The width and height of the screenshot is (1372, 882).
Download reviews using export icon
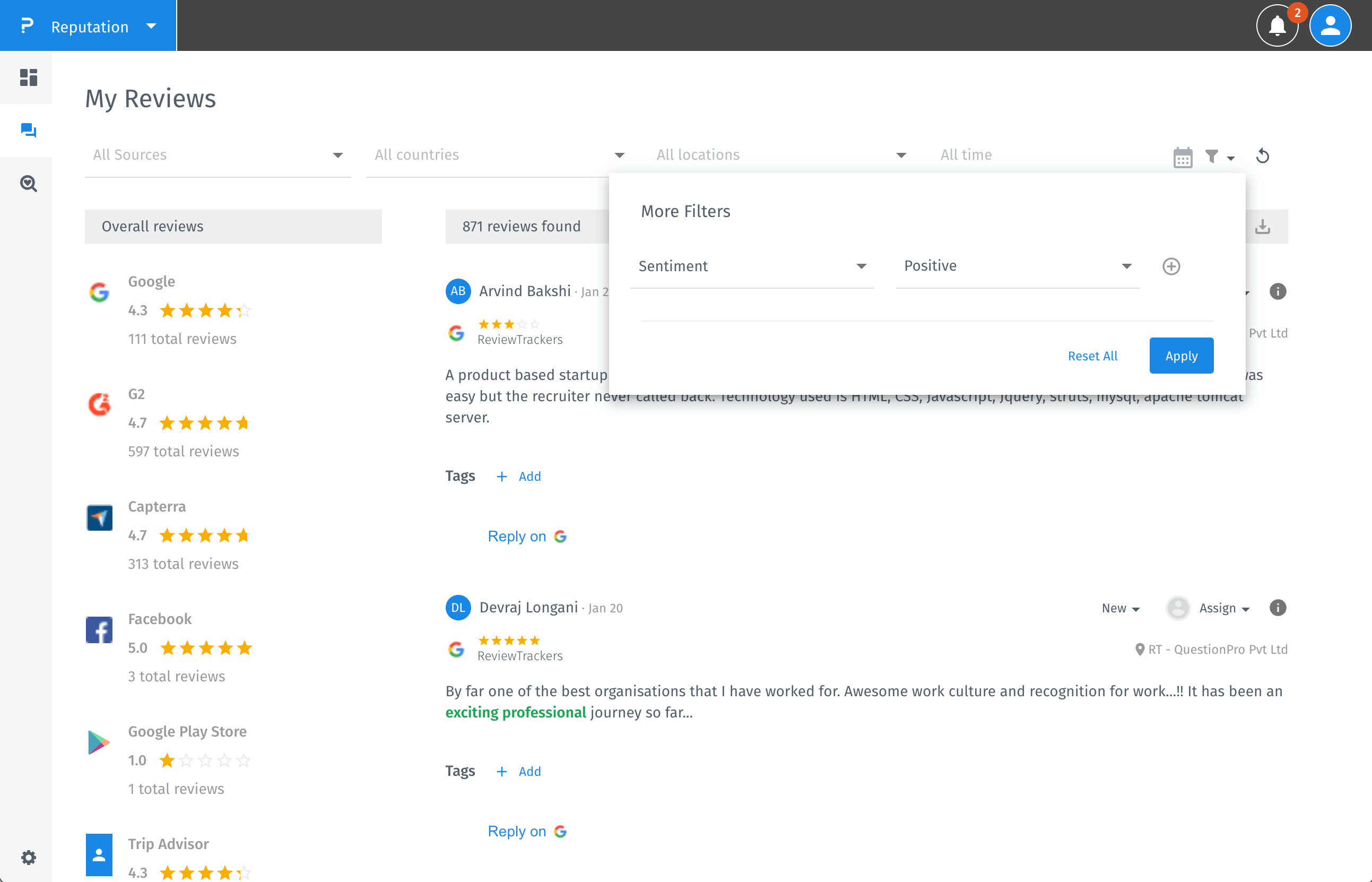click(x=1262, y=227)
